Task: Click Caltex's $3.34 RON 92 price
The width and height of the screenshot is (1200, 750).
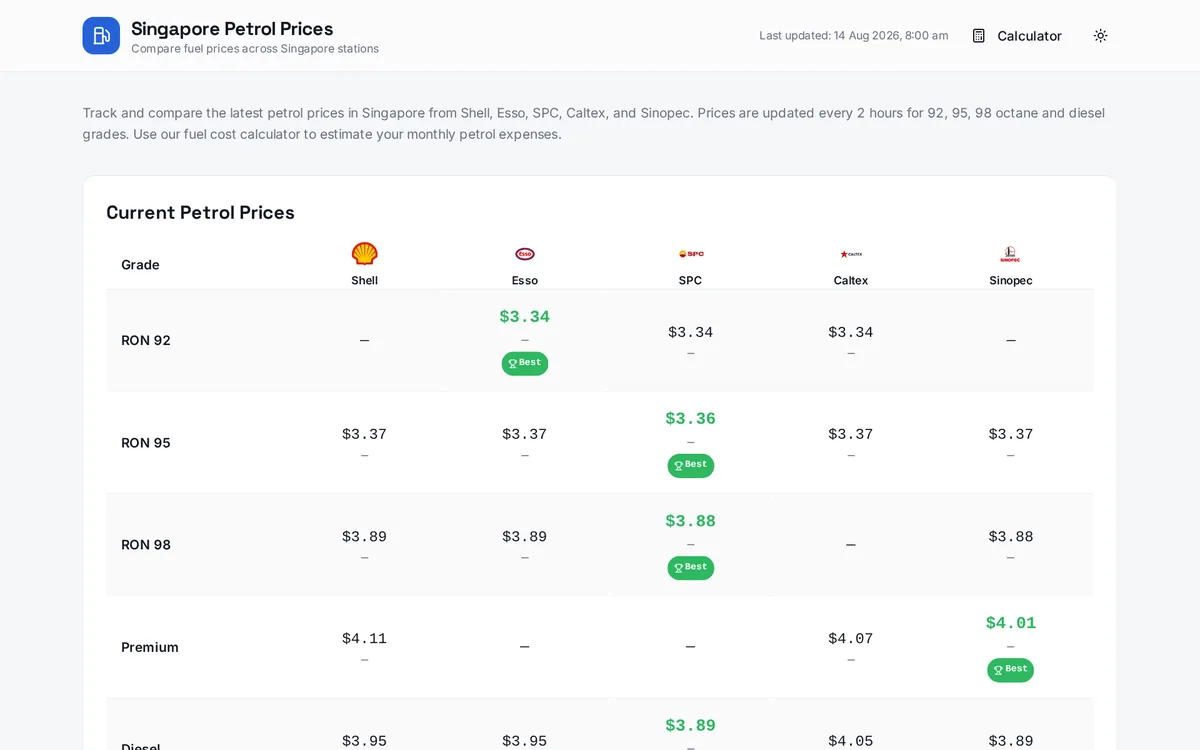Action: click(x=851, y=332)
